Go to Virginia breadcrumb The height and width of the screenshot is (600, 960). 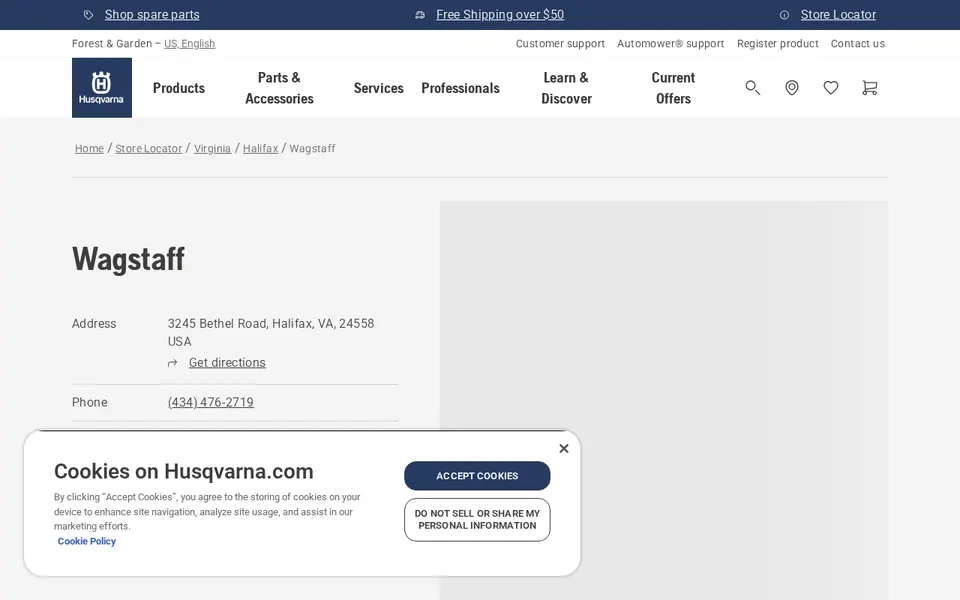(x=212, y=148)
